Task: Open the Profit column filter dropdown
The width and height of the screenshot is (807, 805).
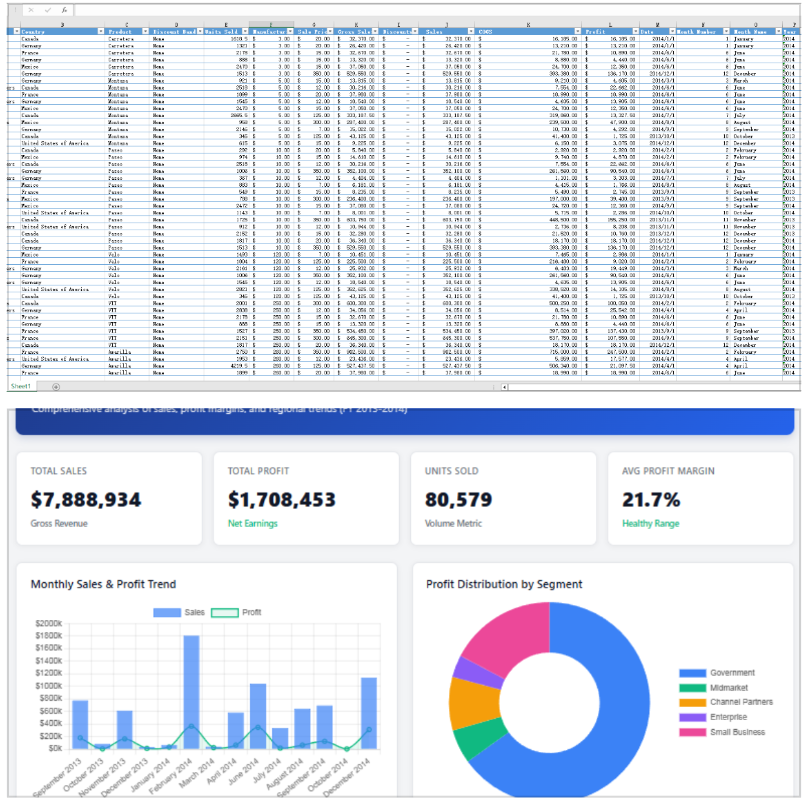Action: tap(635, 31)
